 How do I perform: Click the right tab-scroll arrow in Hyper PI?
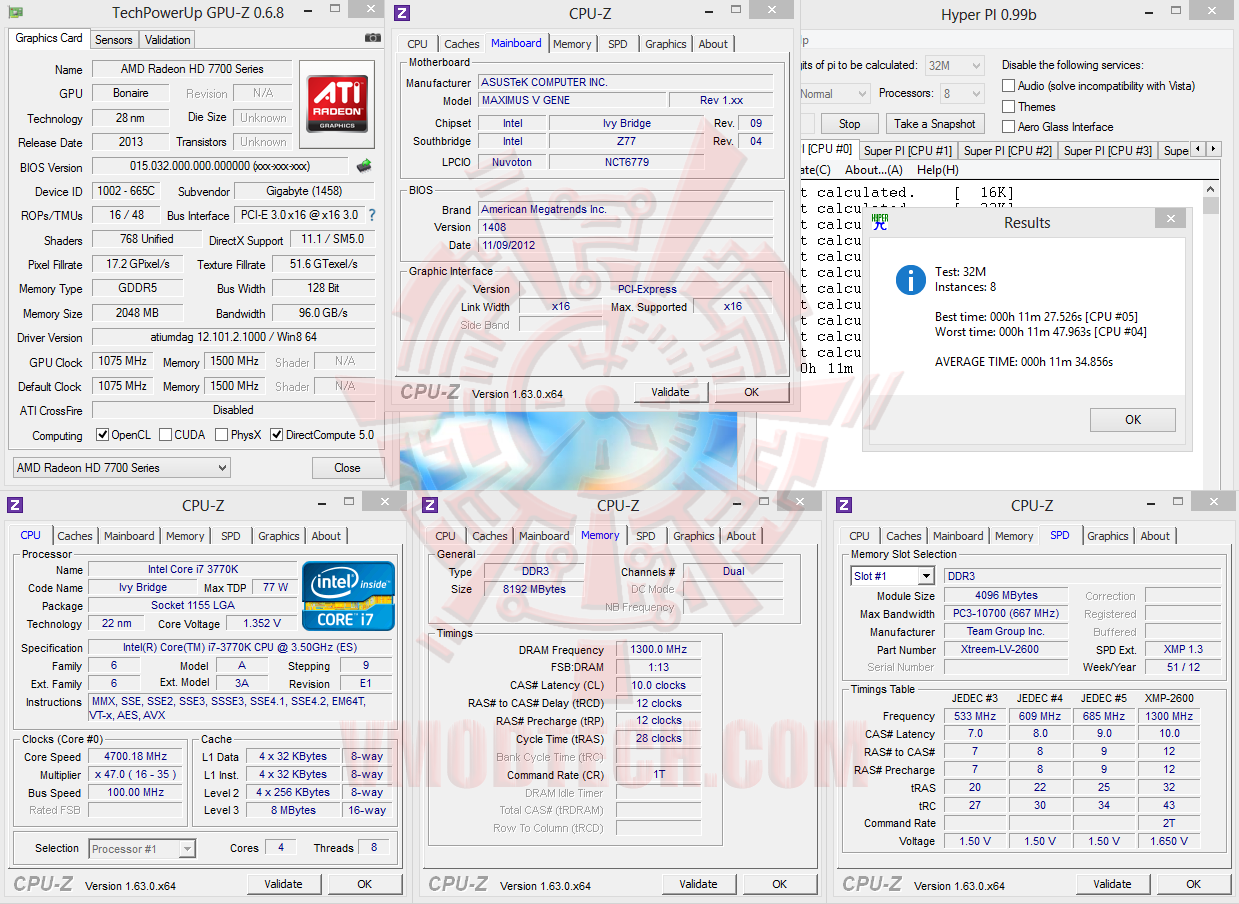point(1213,149)
